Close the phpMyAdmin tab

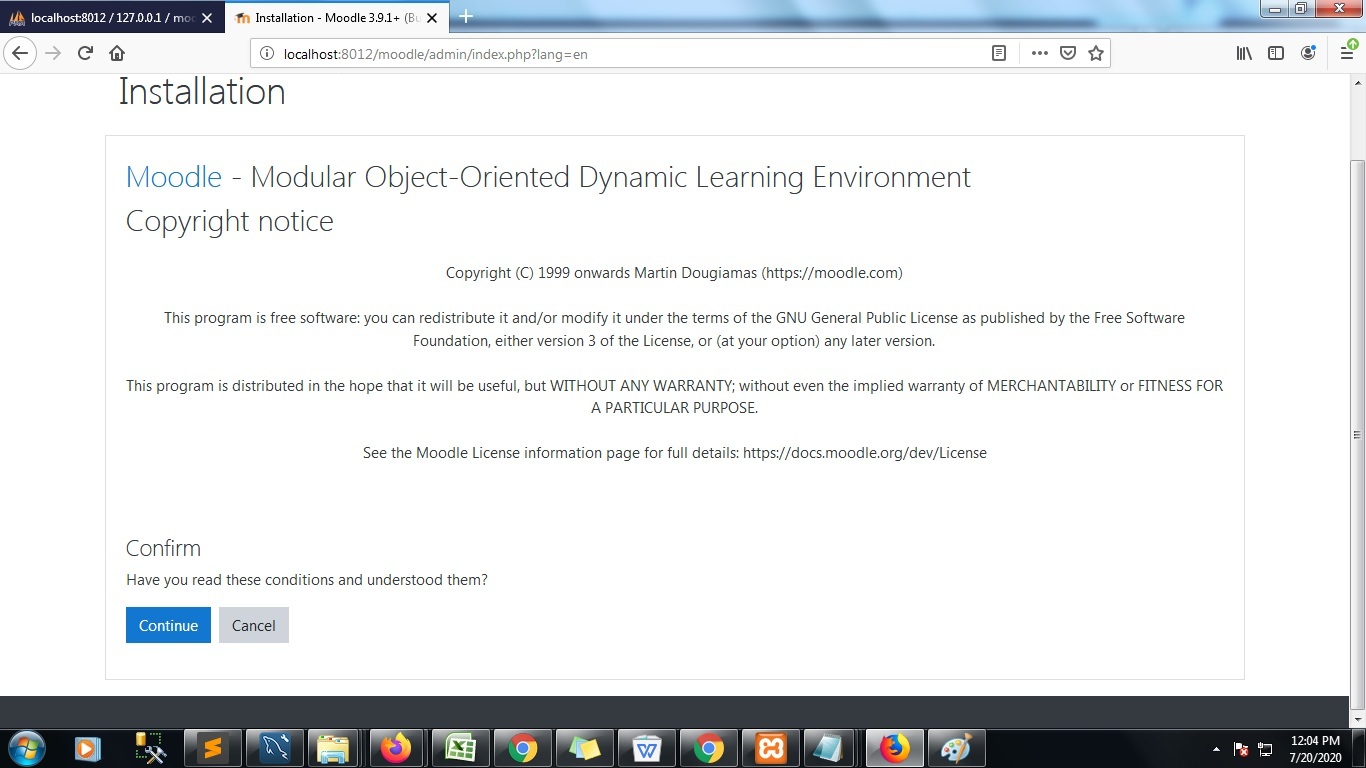coord(207,18)
